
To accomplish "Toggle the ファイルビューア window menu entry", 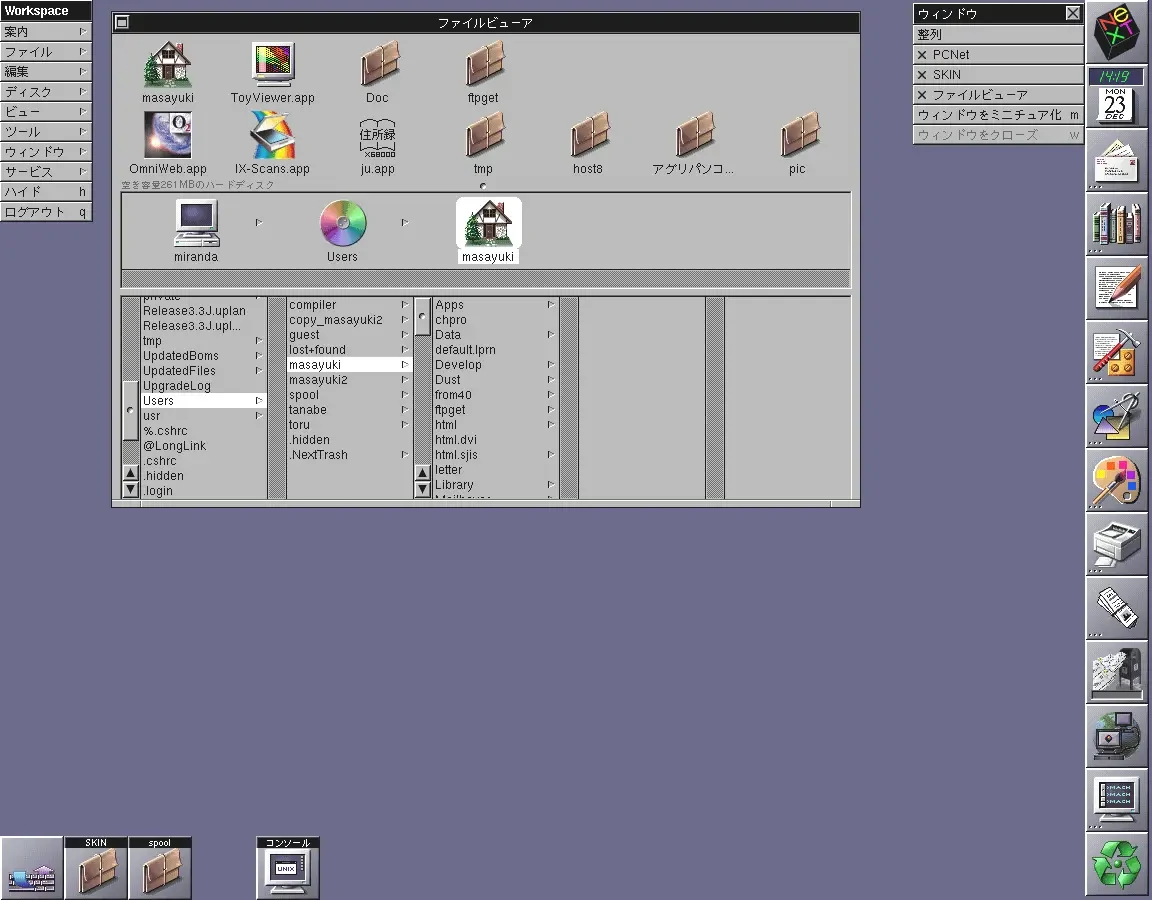I will tap(922, 94).
